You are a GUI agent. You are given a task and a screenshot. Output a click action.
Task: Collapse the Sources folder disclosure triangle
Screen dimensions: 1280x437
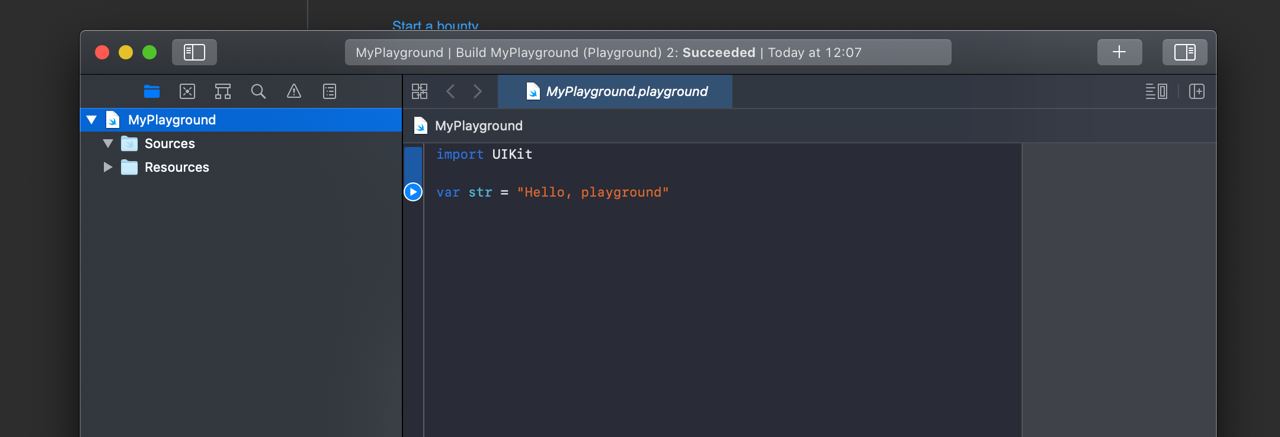(108, 143)
